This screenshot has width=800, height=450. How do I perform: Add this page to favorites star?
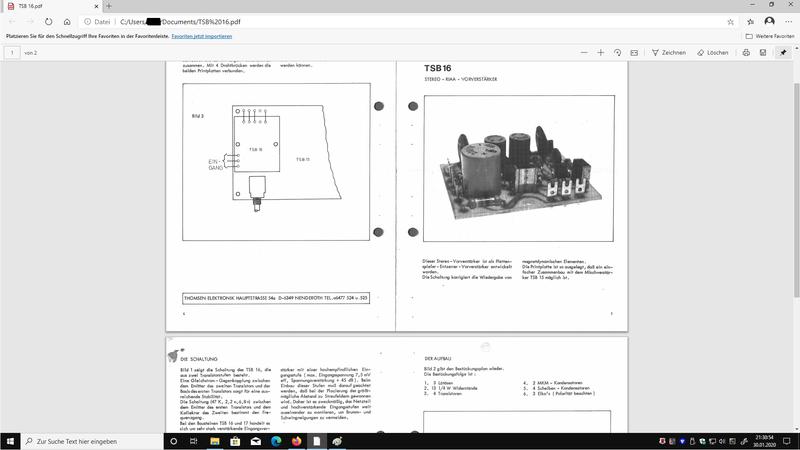(731, 21)
